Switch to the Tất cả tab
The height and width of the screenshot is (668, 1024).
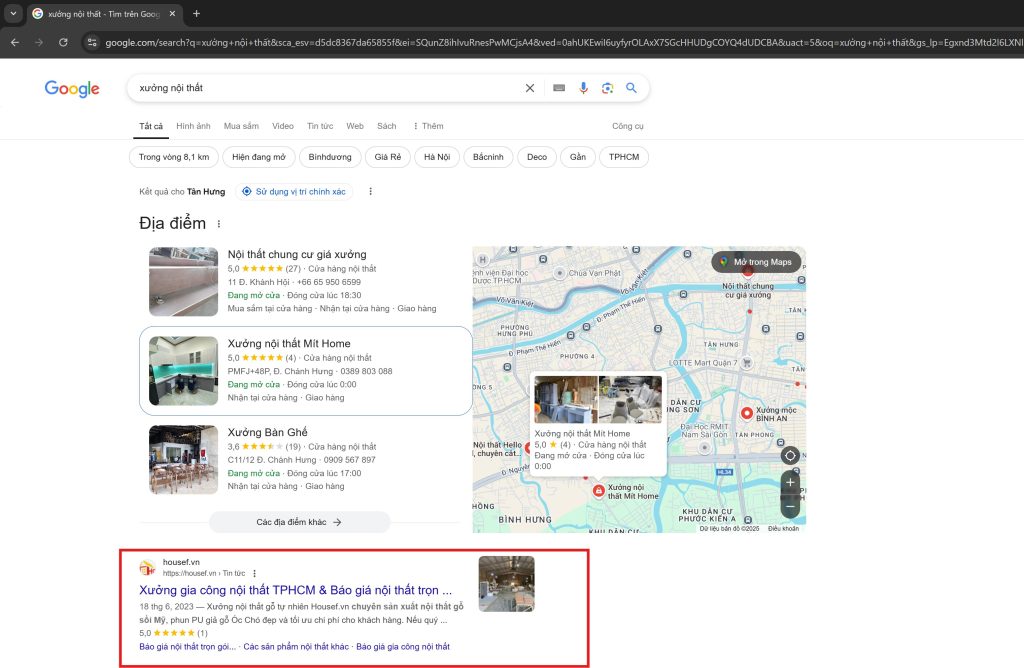151,126
